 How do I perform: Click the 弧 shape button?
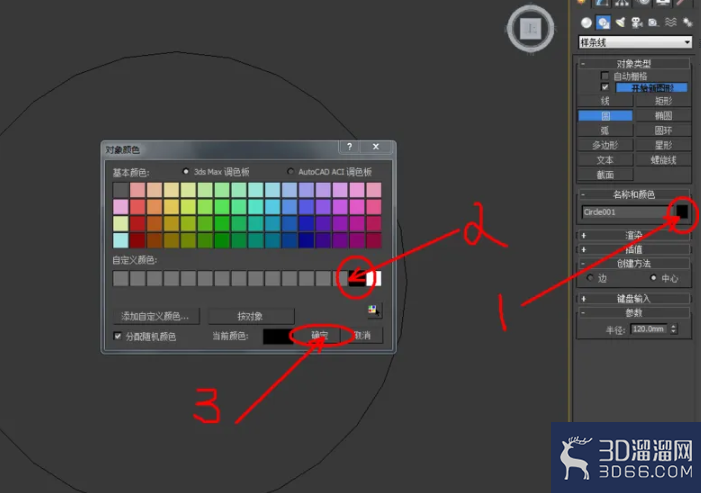(x=605, y=131)
